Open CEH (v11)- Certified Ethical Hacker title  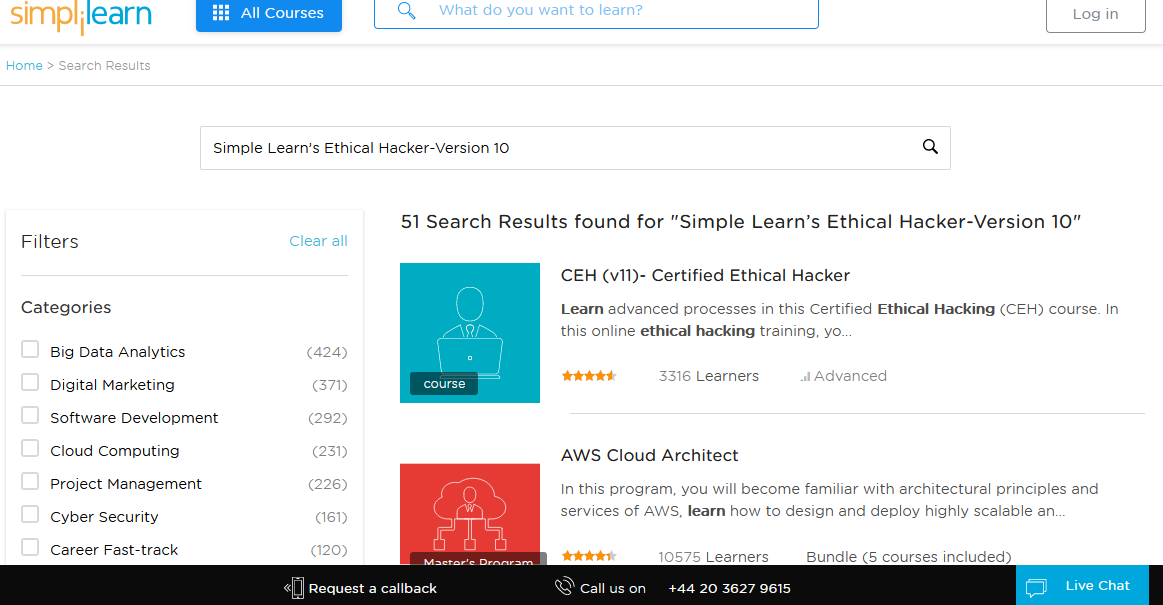coord(705,275)
